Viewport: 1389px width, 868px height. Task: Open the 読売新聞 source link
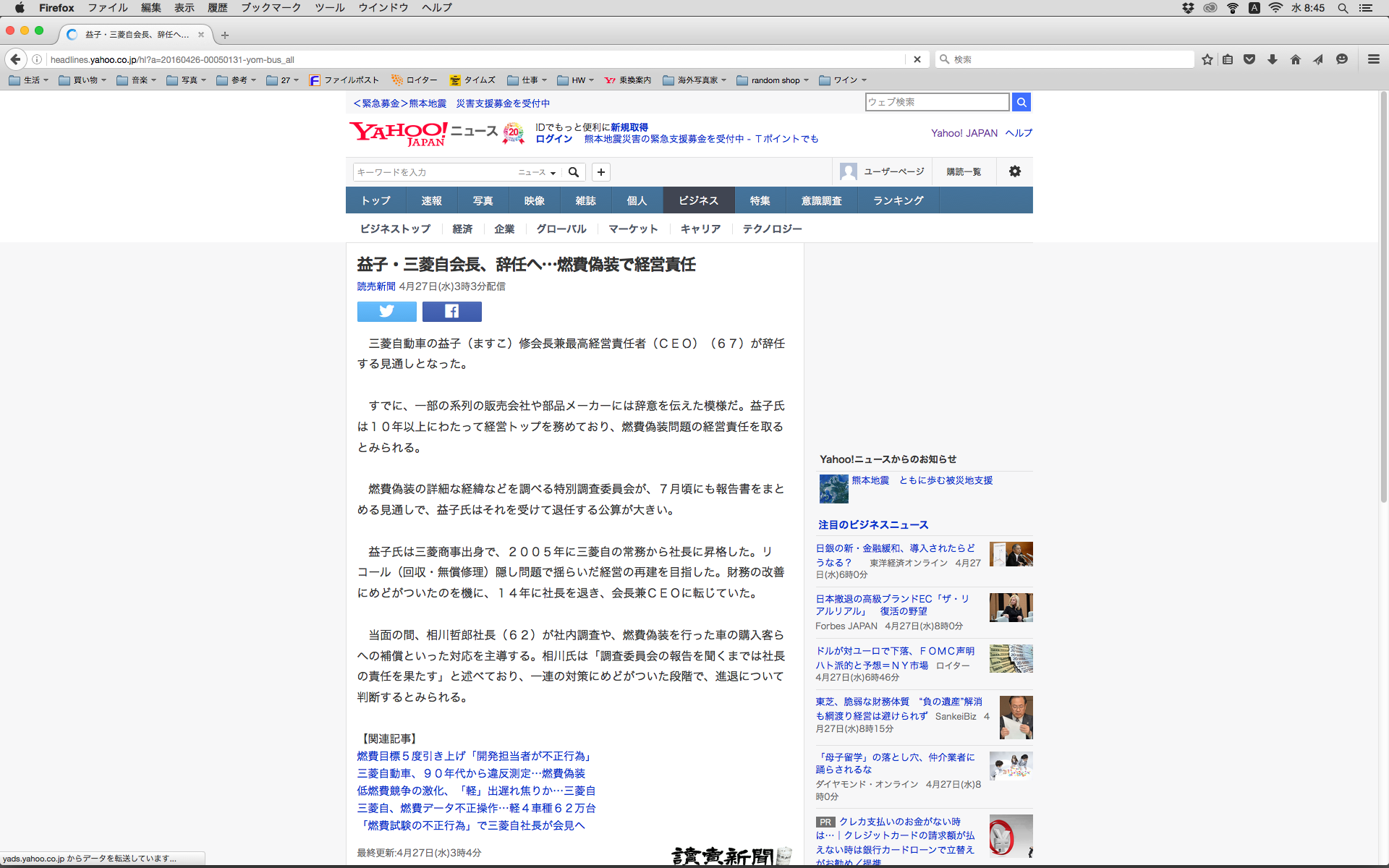pyautogui.click(x=376, y=286)
